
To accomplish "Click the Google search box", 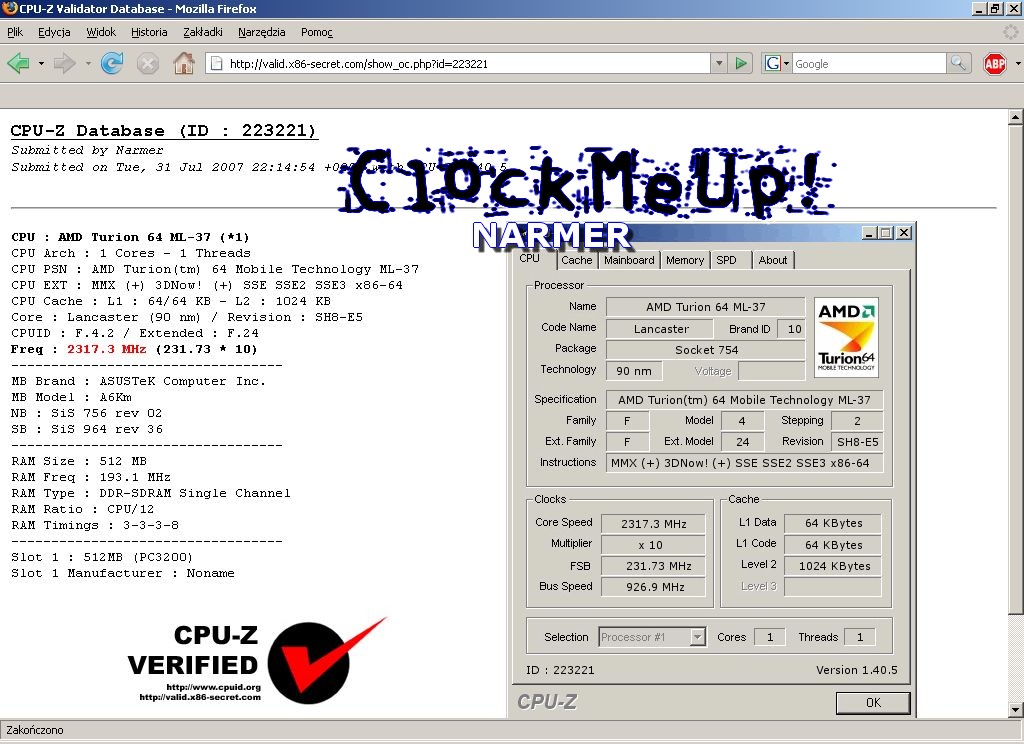I will pyautogui.click(x=869, y=63).
